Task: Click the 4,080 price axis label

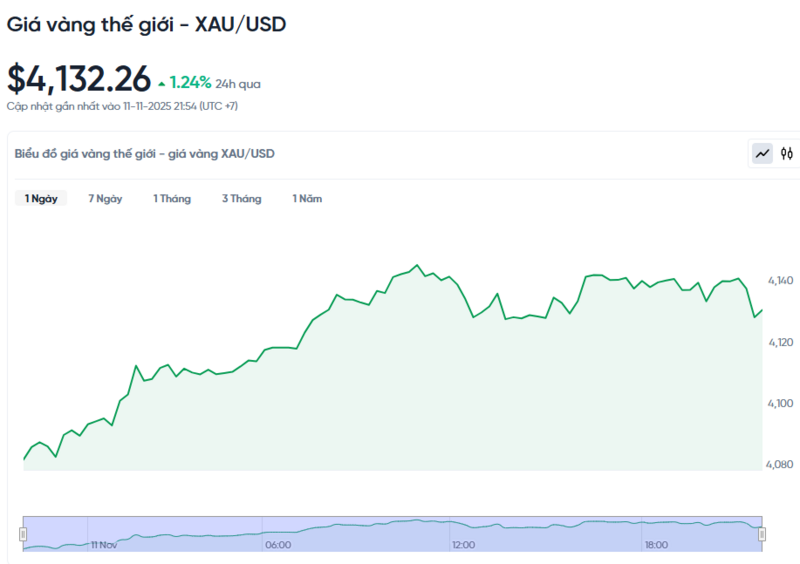Action: click(781, 464)
